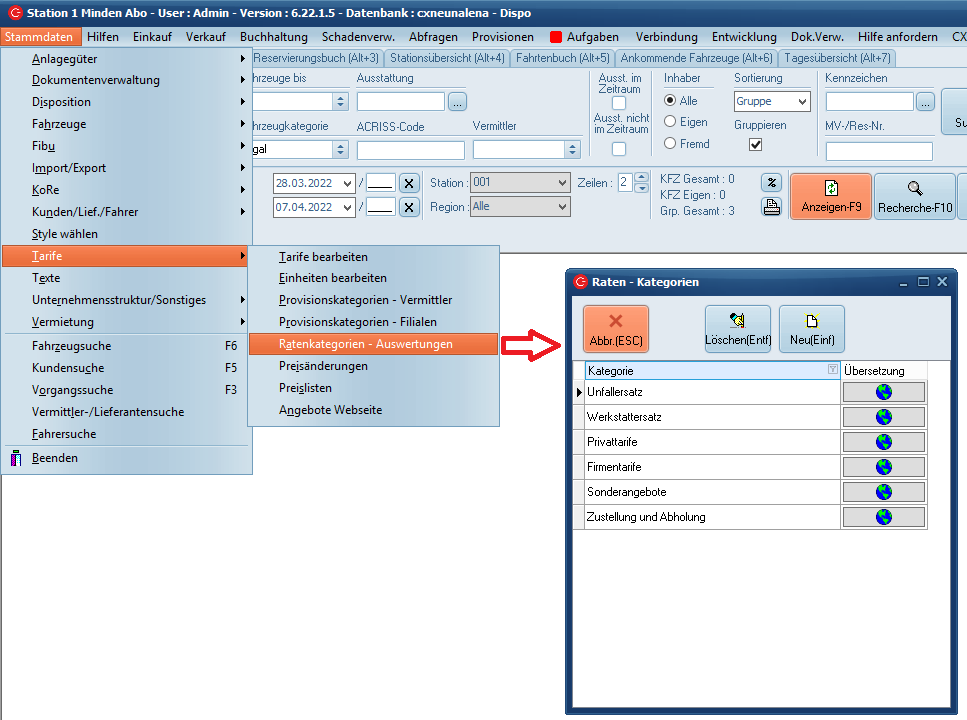Uncheck the Gruppieren checkbox
This screenshot has height=720, width=967.
click(756, 145)
